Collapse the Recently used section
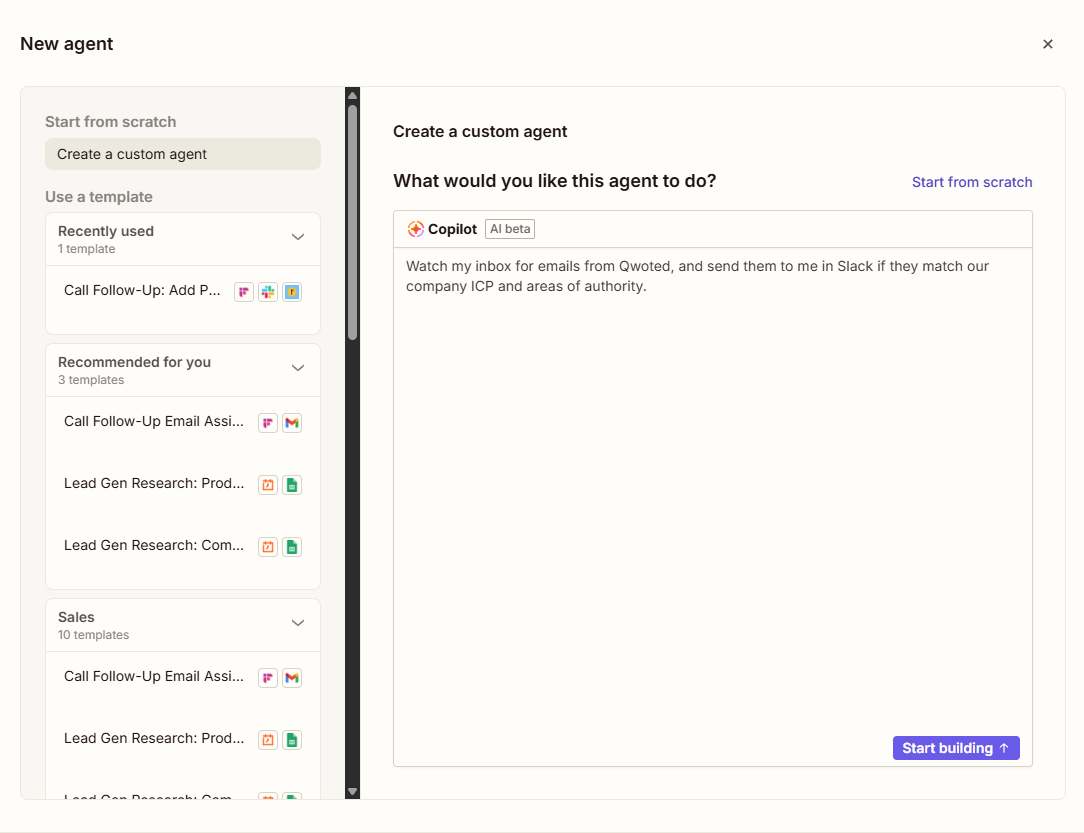 pos(298,238)
